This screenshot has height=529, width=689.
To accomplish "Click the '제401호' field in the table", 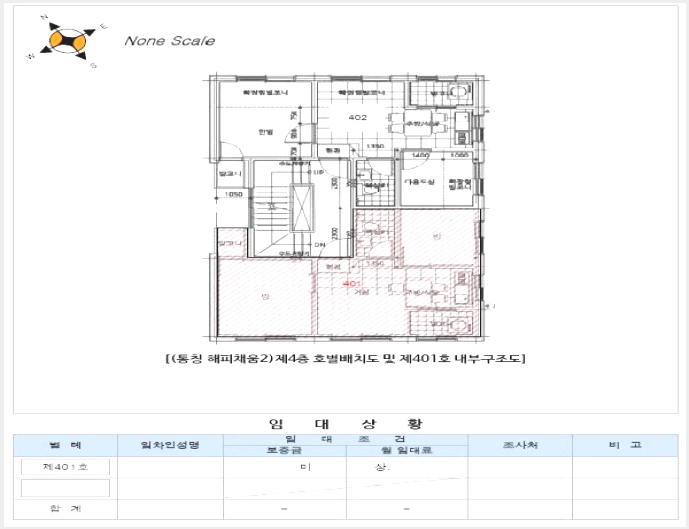I will point(65,467).
